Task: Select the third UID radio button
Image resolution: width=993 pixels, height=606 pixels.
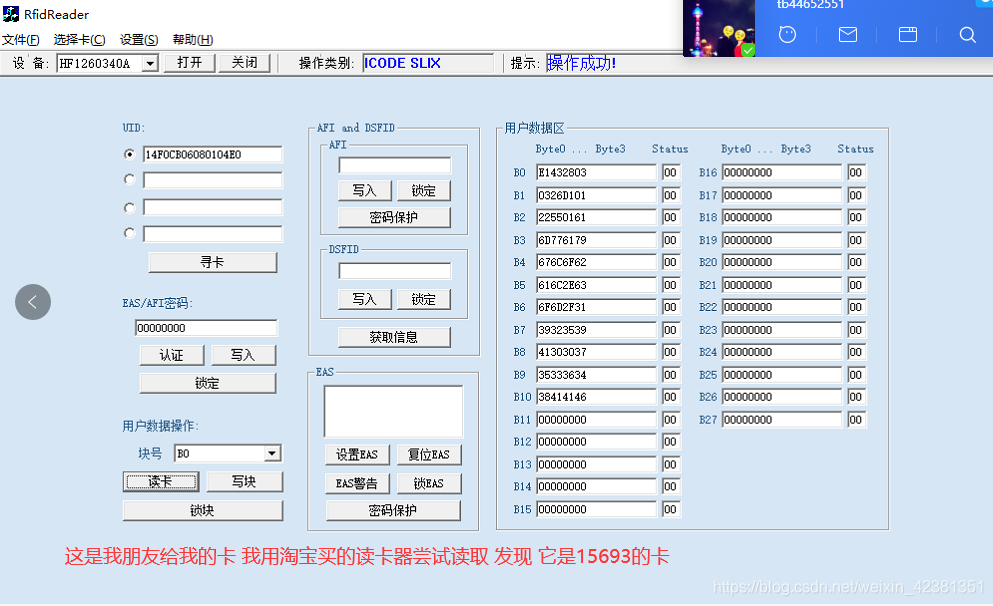Action: pyautogui.click(x=129, y=207)
